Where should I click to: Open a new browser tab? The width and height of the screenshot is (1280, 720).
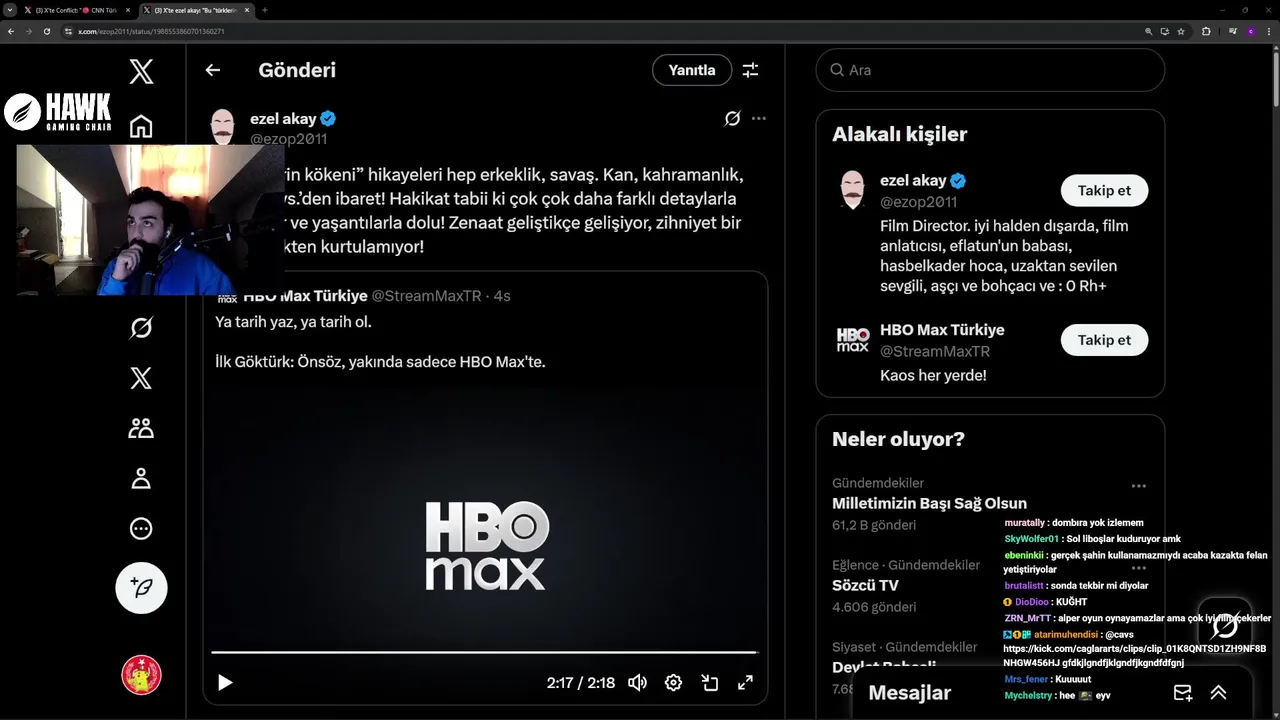pyautogui.click(x=265, y=10)
